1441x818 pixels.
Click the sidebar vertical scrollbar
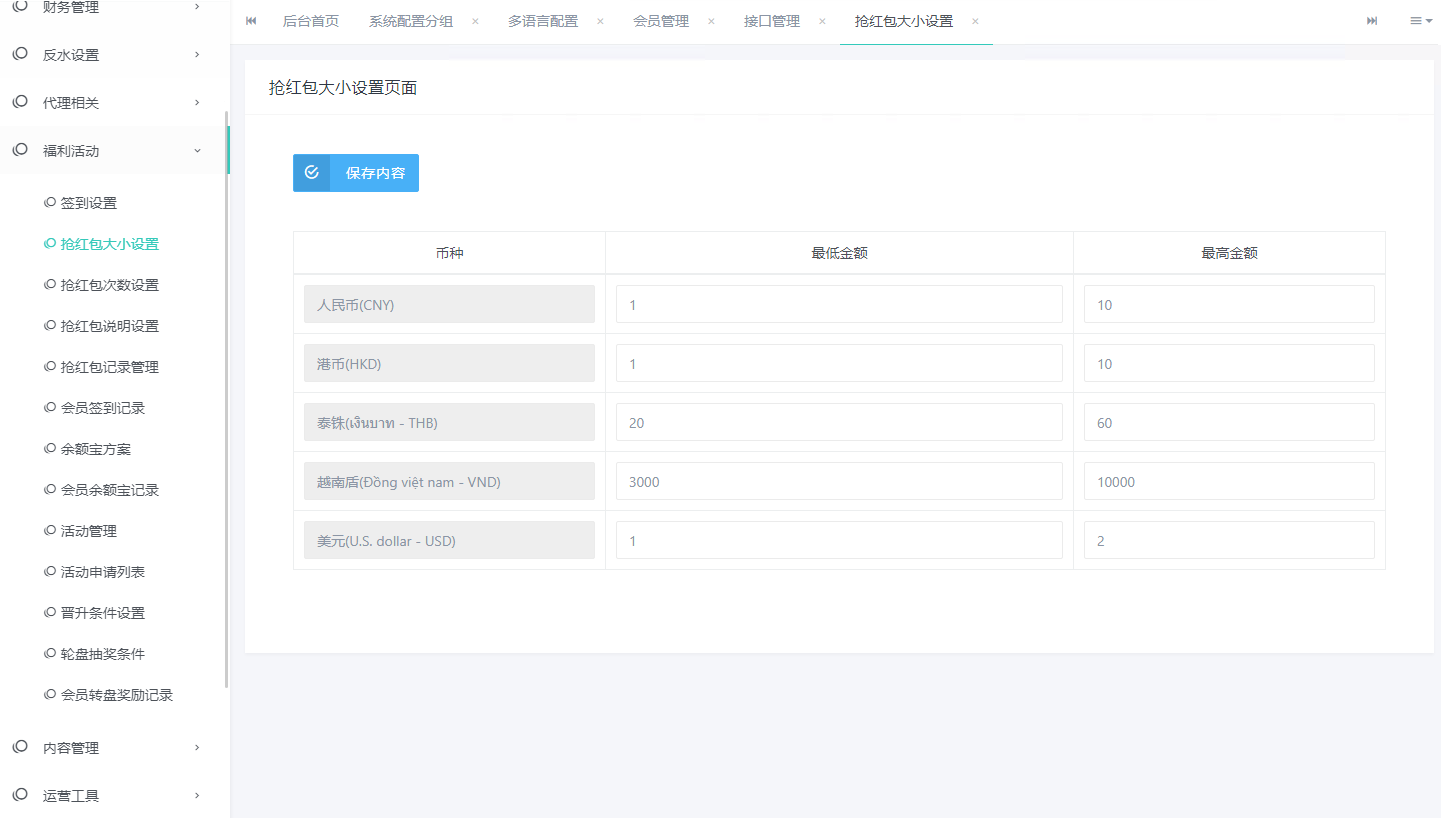[227, 400]
